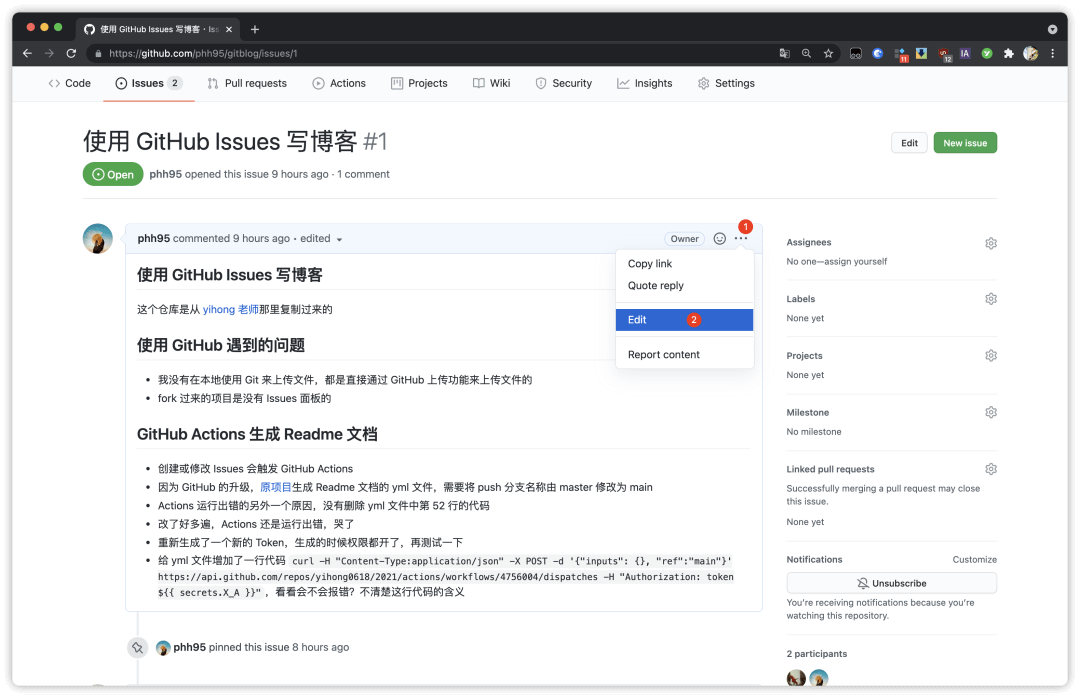Open Projects gear settings

click(990, 356)
